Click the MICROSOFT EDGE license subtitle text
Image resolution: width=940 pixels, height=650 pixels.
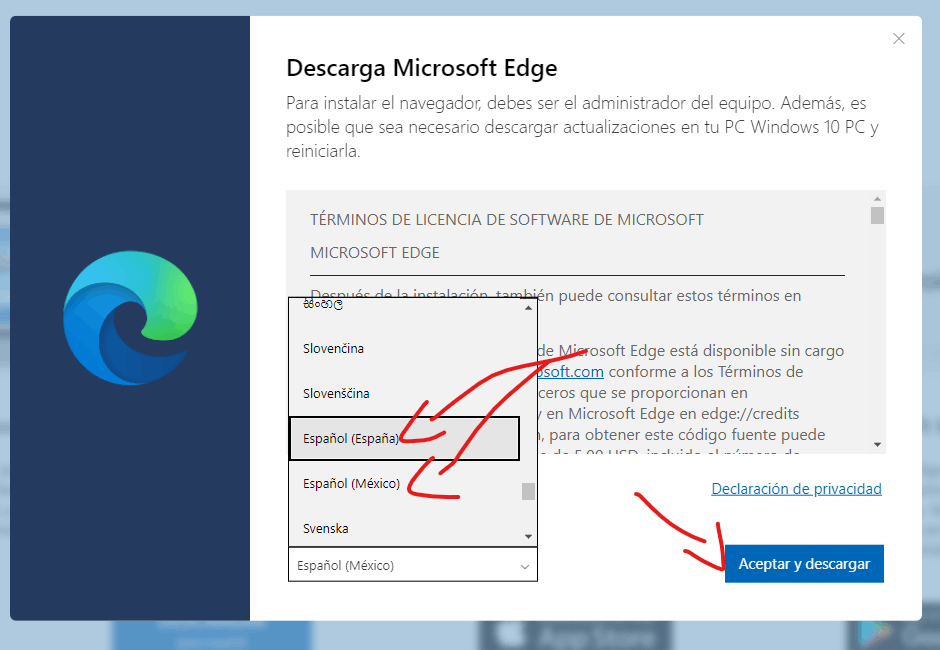coord(375,252)
